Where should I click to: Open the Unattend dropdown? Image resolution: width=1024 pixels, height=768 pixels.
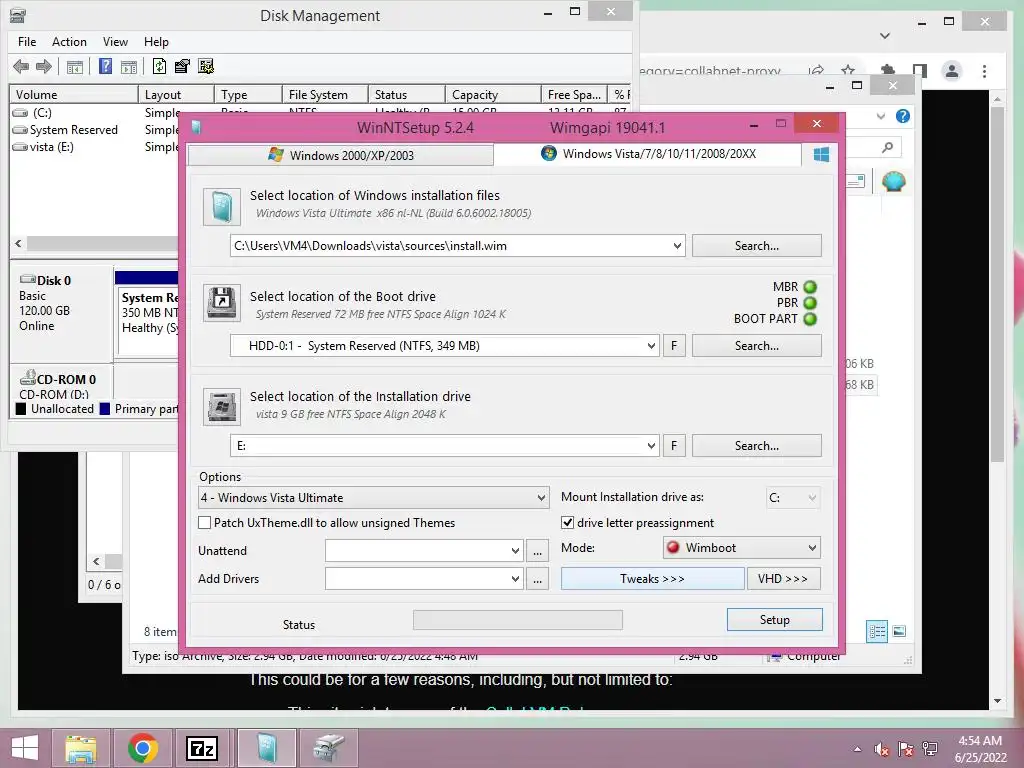point(515,551)
